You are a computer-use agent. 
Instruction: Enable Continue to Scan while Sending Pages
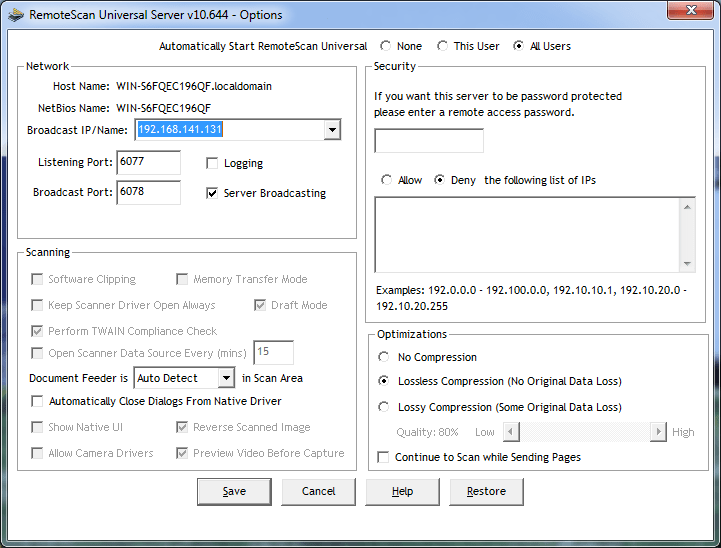coord(384,457)
